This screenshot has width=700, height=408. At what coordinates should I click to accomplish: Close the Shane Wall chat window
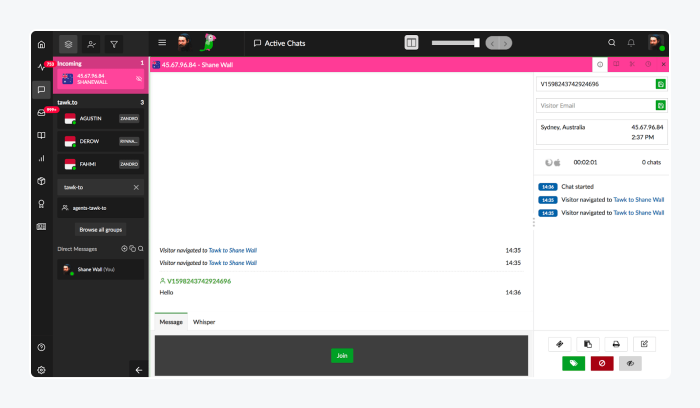pos(663,64)
